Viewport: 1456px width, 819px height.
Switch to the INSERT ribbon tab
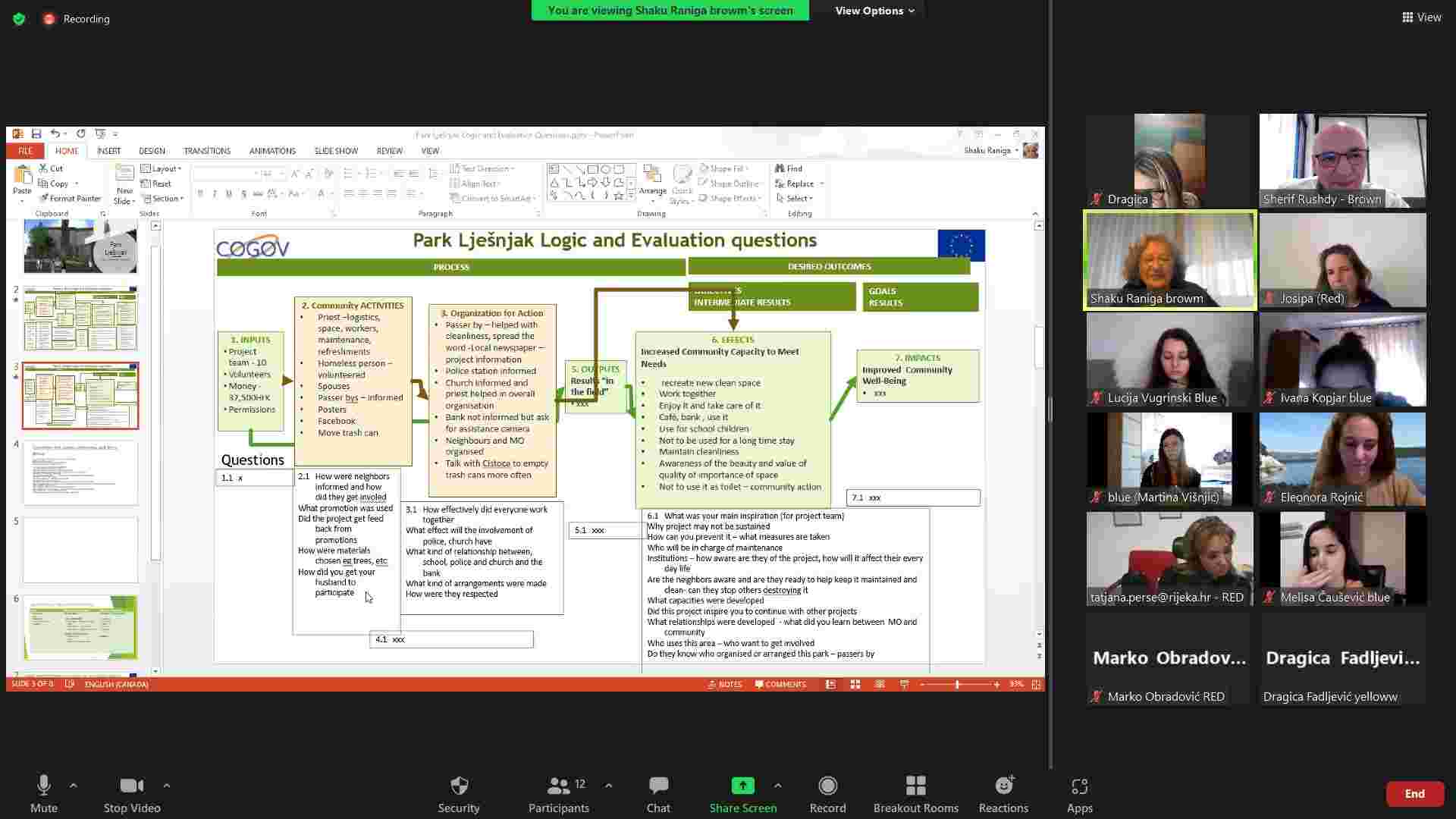(x=108, y=151)
